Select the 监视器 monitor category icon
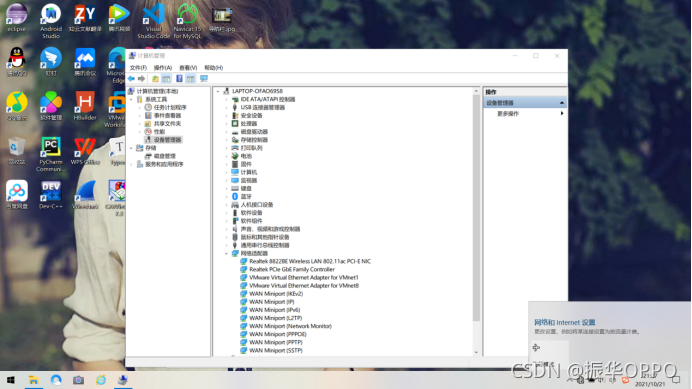This screenshot has height=389, width=692. pos(235,180)
